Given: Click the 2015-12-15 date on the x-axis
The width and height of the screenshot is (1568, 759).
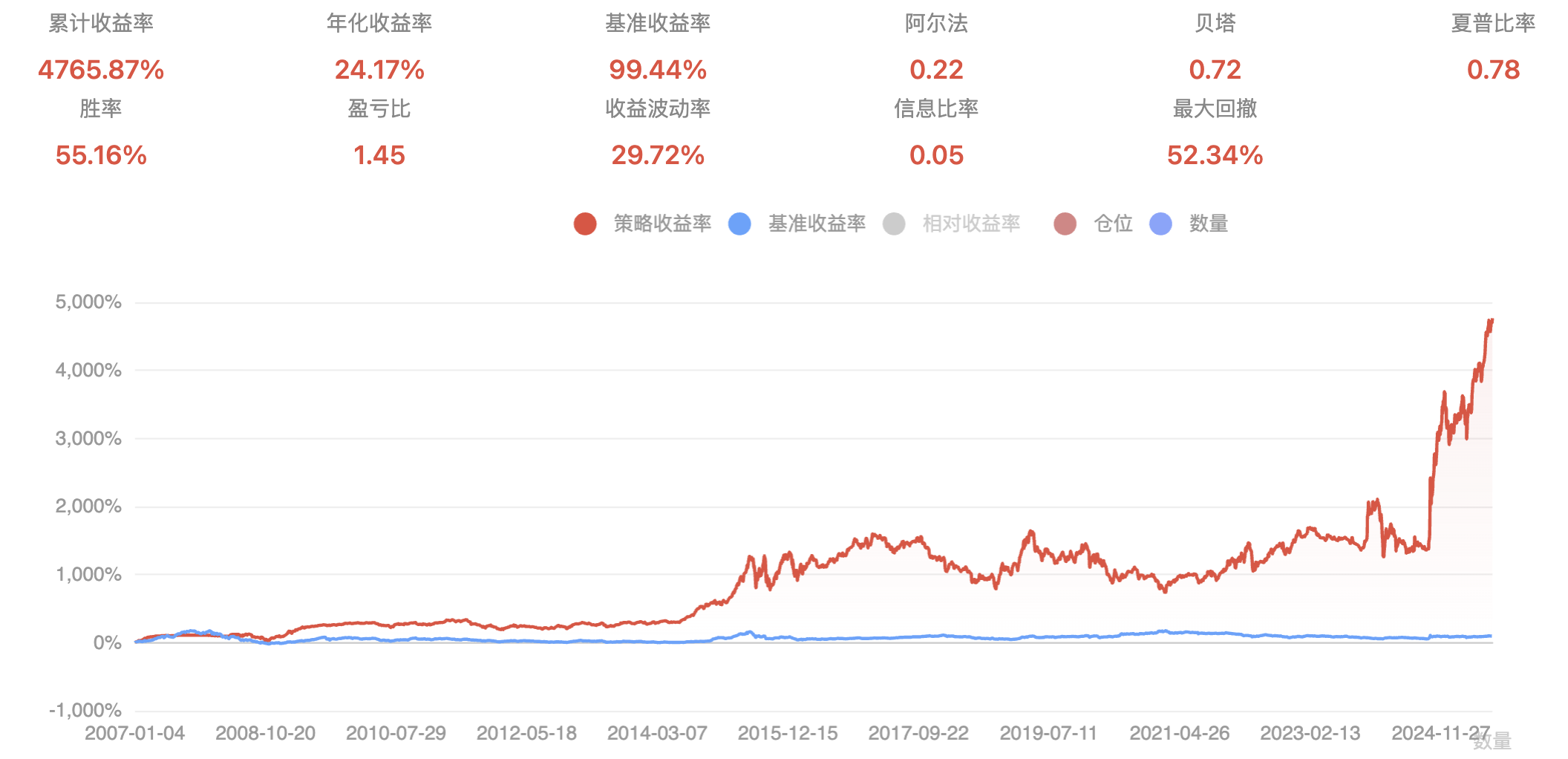Looking at the screenshot, I should (788, 733).
